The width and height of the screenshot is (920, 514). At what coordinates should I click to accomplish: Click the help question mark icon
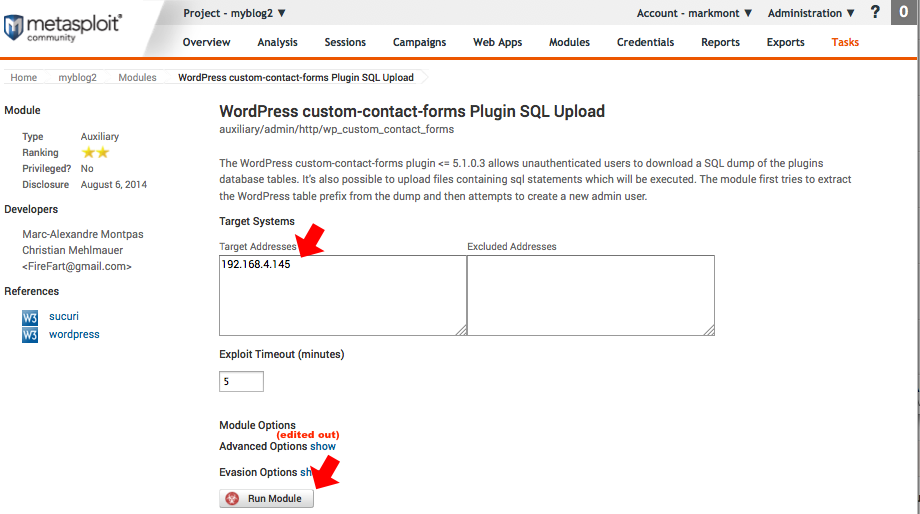875,13
